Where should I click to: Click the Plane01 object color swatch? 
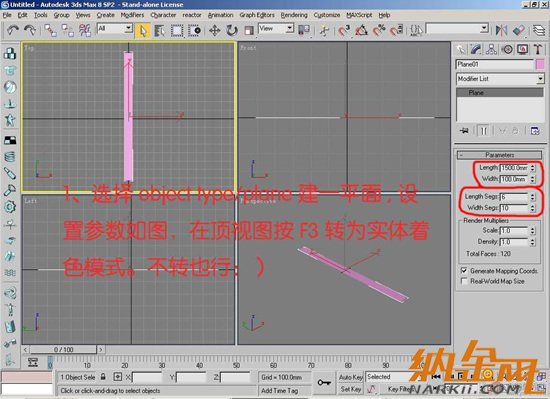pyautogui.click(x=540, y=65)
